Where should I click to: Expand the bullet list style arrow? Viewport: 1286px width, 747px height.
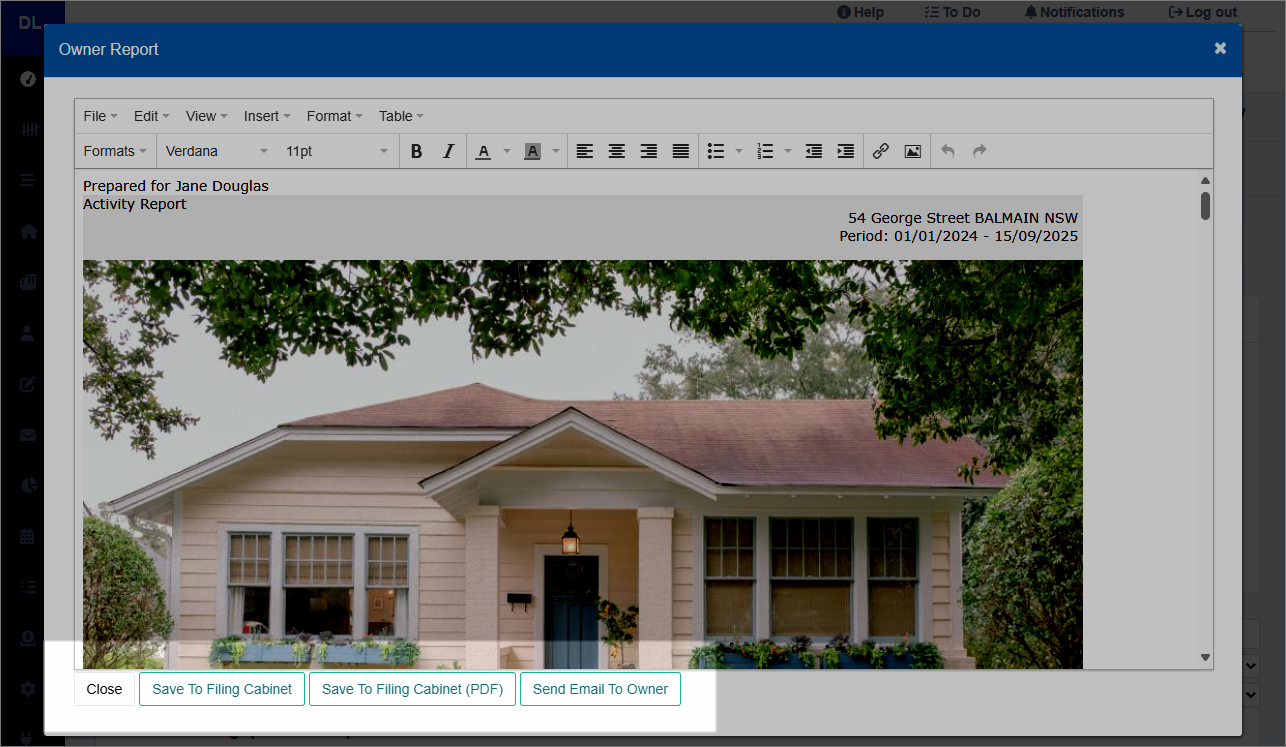739,151
